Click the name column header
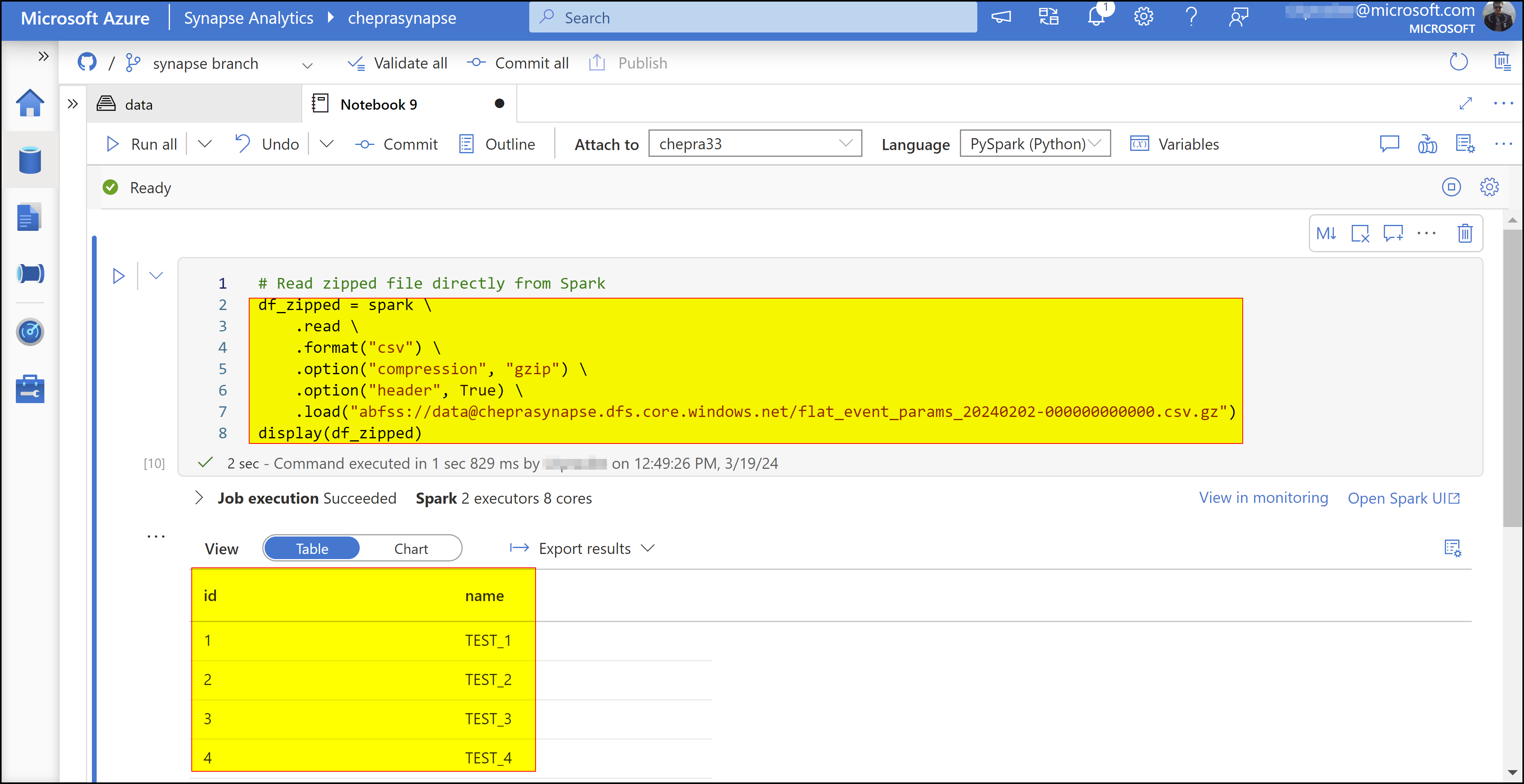The height and width of the screenshot is (784, 1524). pyautogui.click(x=484, y=596)
